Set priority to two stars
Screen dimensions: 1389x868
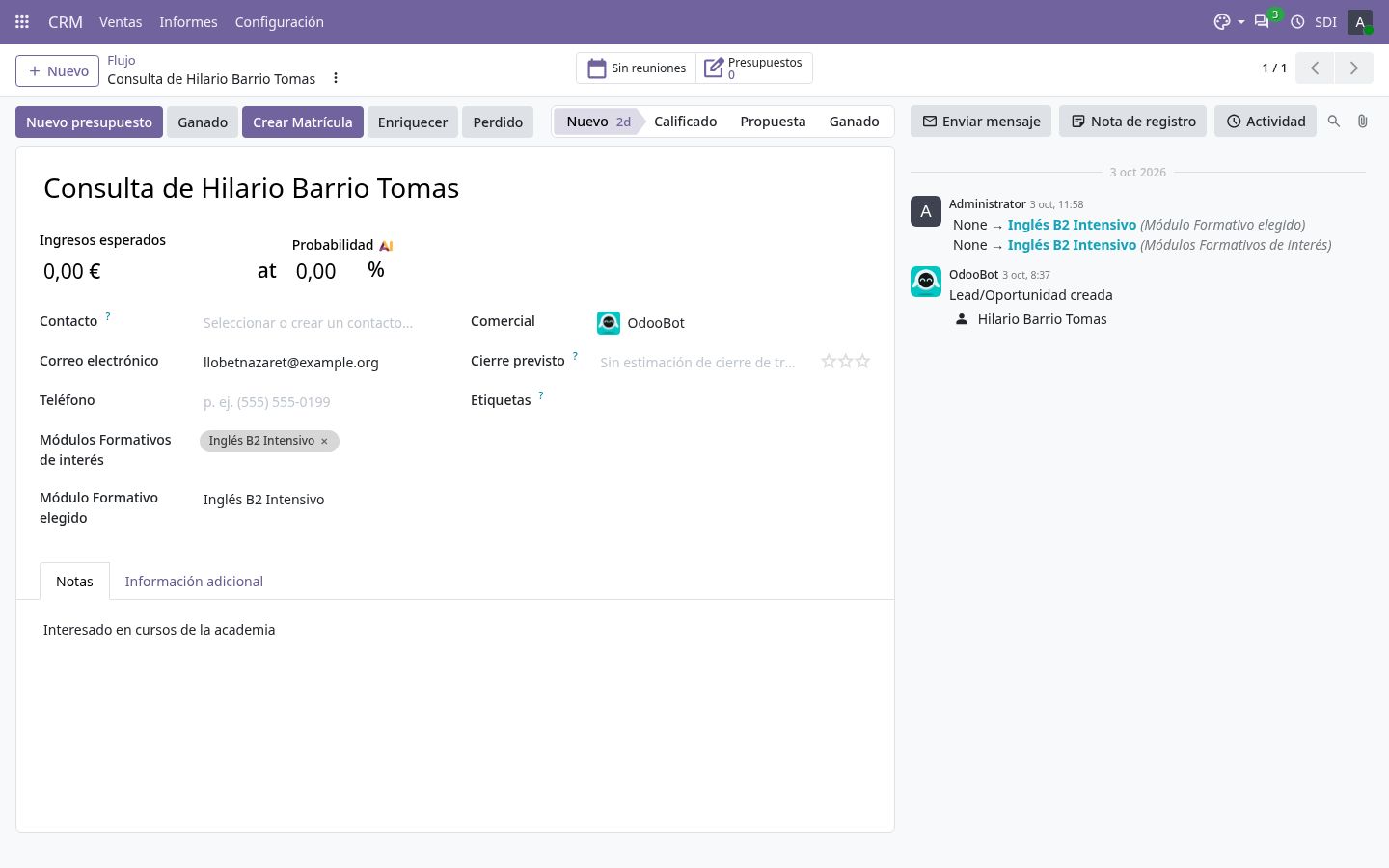coord(846,362)
